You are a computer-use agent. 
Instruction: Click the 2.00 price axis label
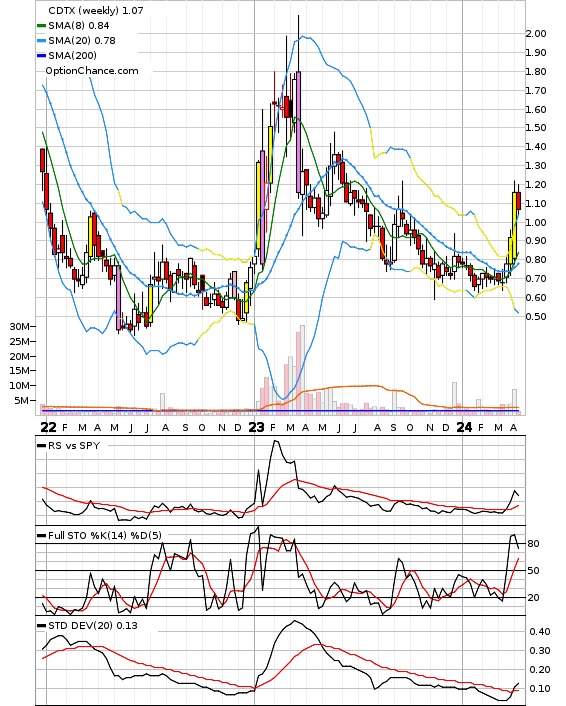(x=536, y=33)
